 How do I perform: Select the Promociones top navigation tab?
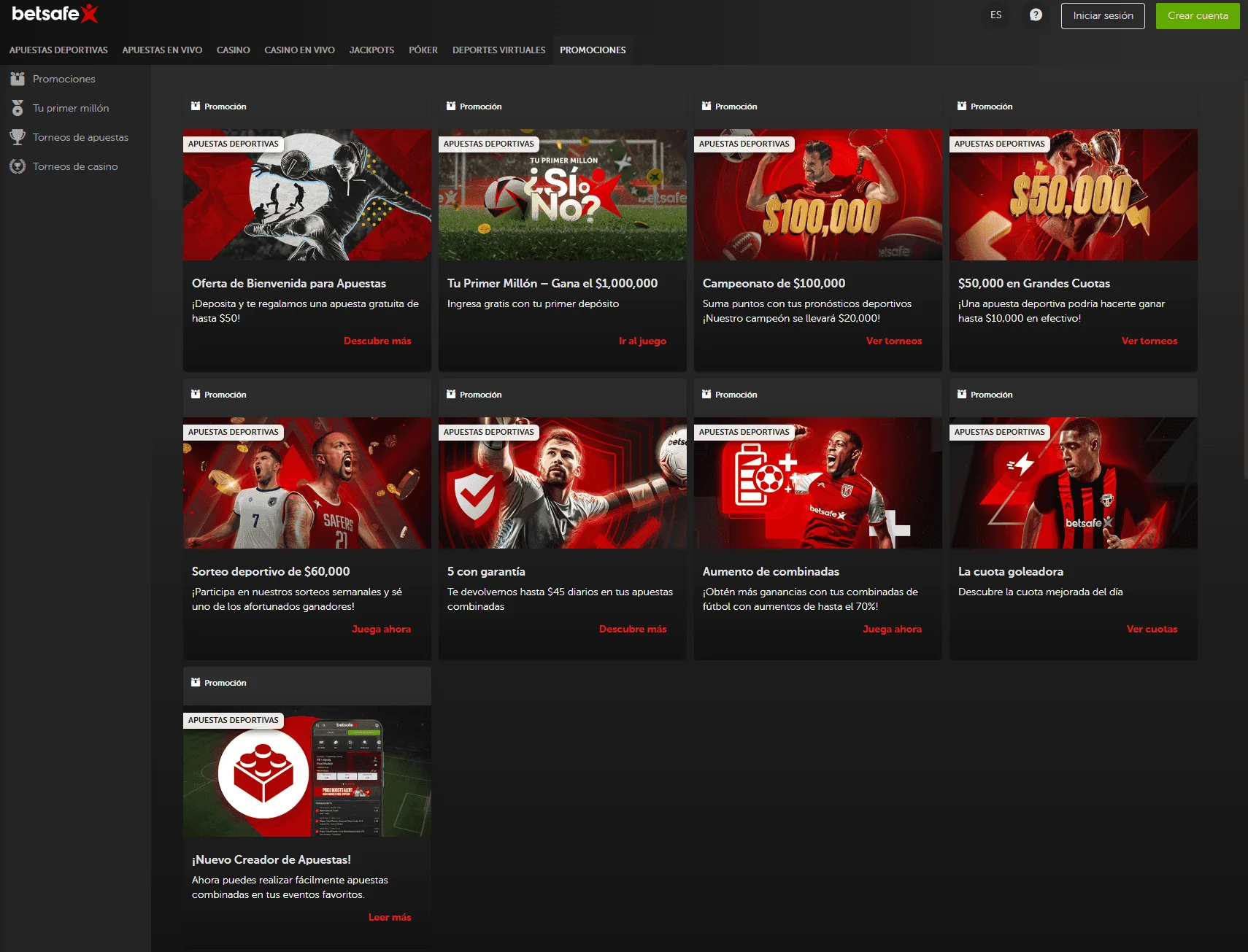click(593, 50)
